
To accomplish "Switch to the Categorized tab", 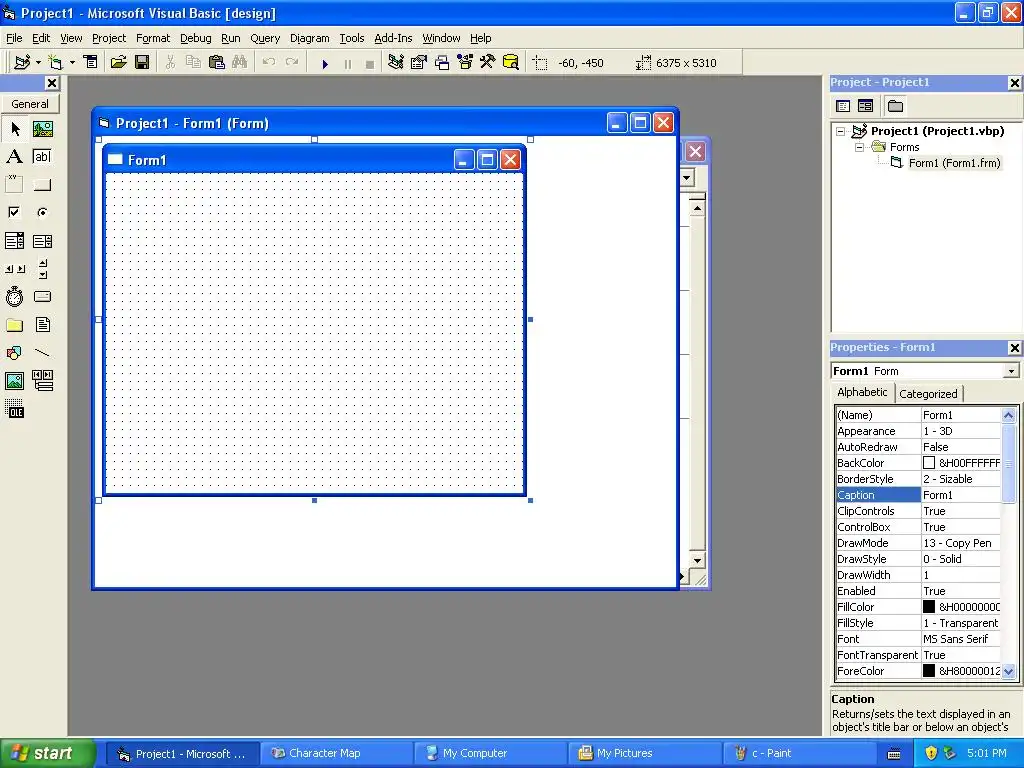I will (928, 394).
